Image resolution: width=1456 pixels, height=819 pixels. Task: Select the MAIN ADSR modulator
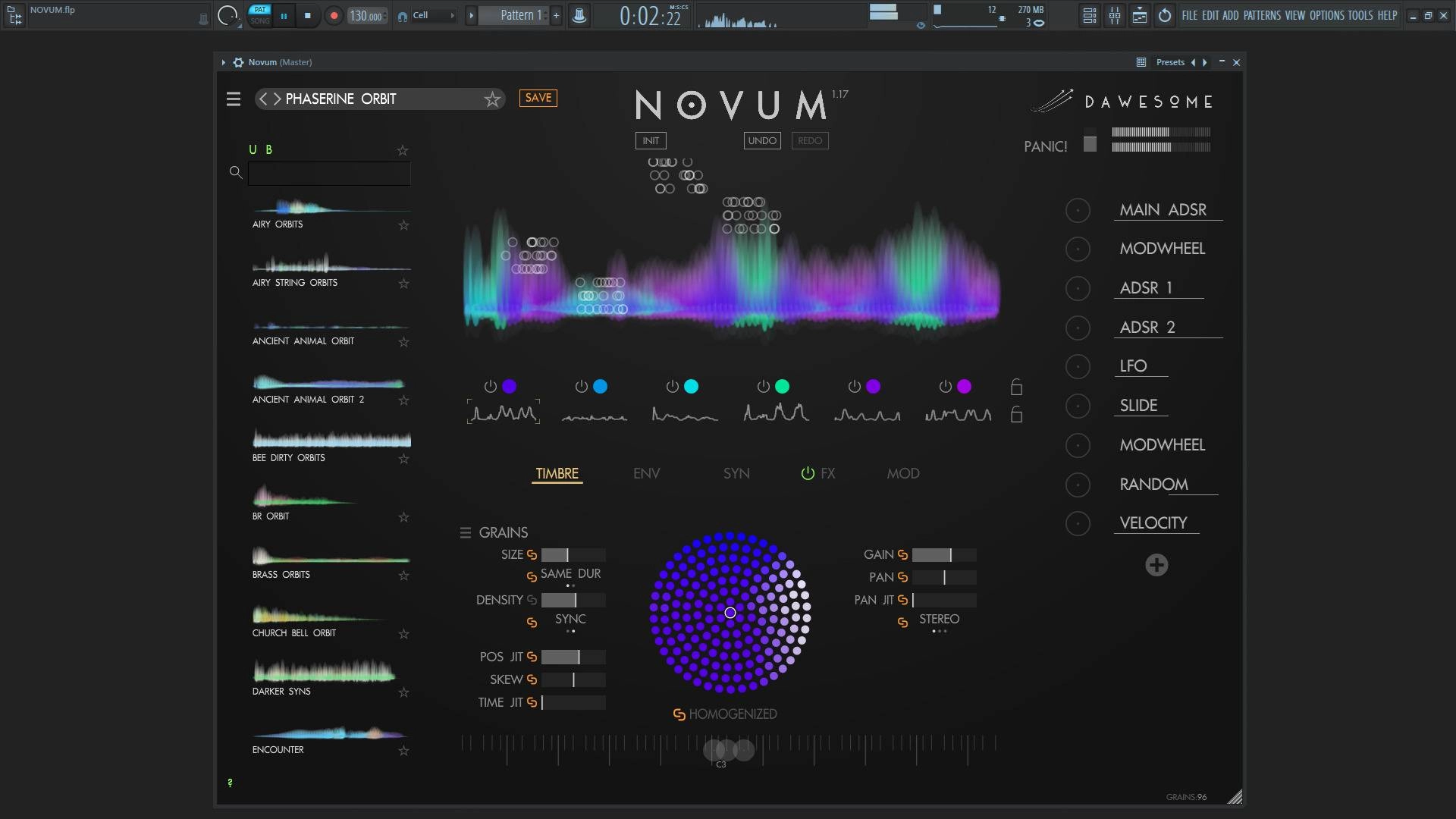1163,210
